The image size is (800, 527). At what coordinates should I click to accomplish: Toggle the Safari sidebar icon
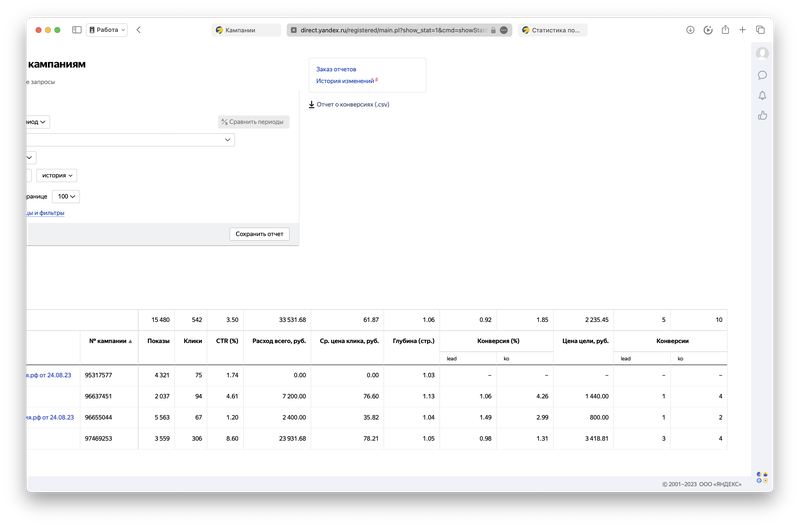[77, 30]
